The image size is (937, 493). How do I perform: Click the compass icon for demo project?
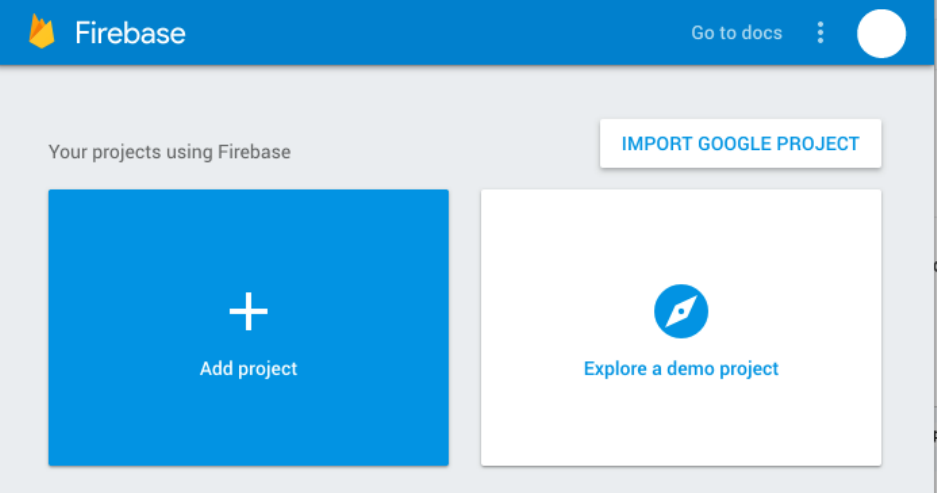[x=681, y=311]
